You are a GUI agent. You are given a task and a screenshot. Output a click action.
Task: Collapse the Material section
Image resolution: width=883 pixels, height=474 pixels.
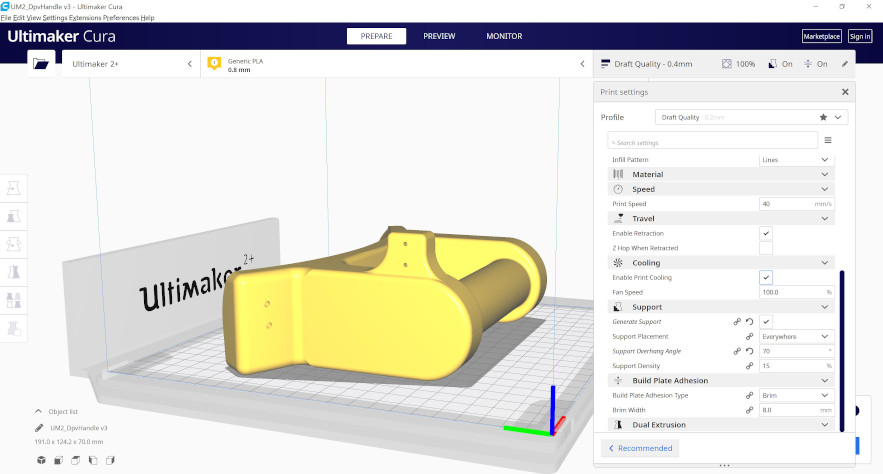721,175
